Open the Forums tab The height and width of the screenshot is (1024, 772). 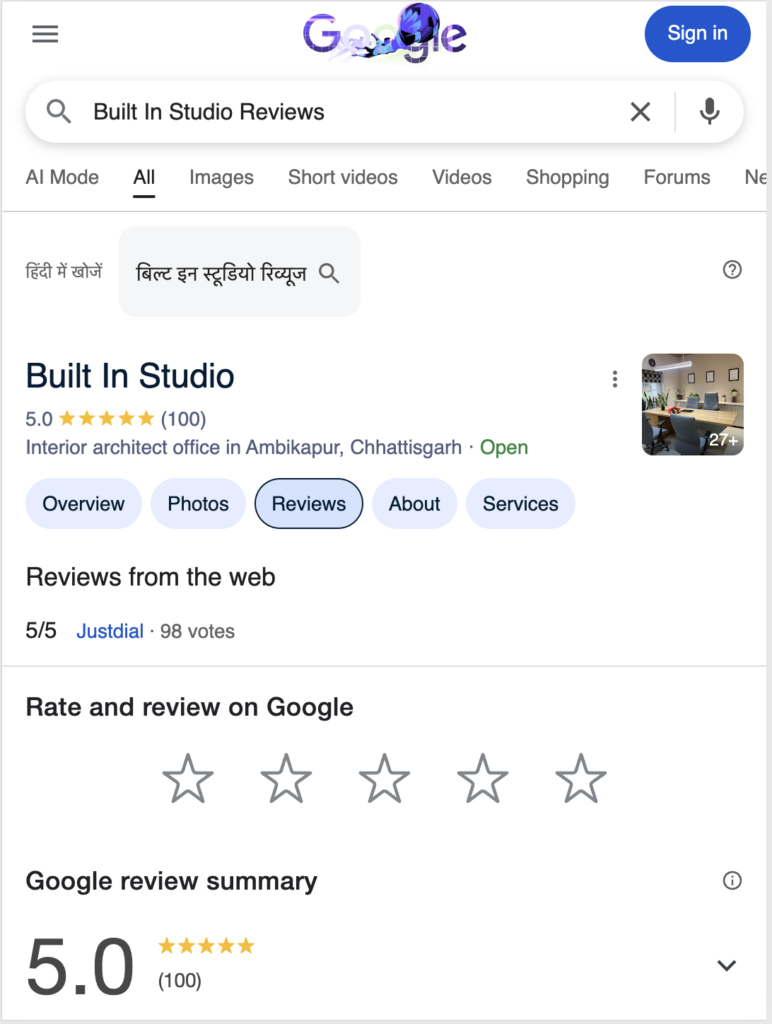[x=677, y=178]
